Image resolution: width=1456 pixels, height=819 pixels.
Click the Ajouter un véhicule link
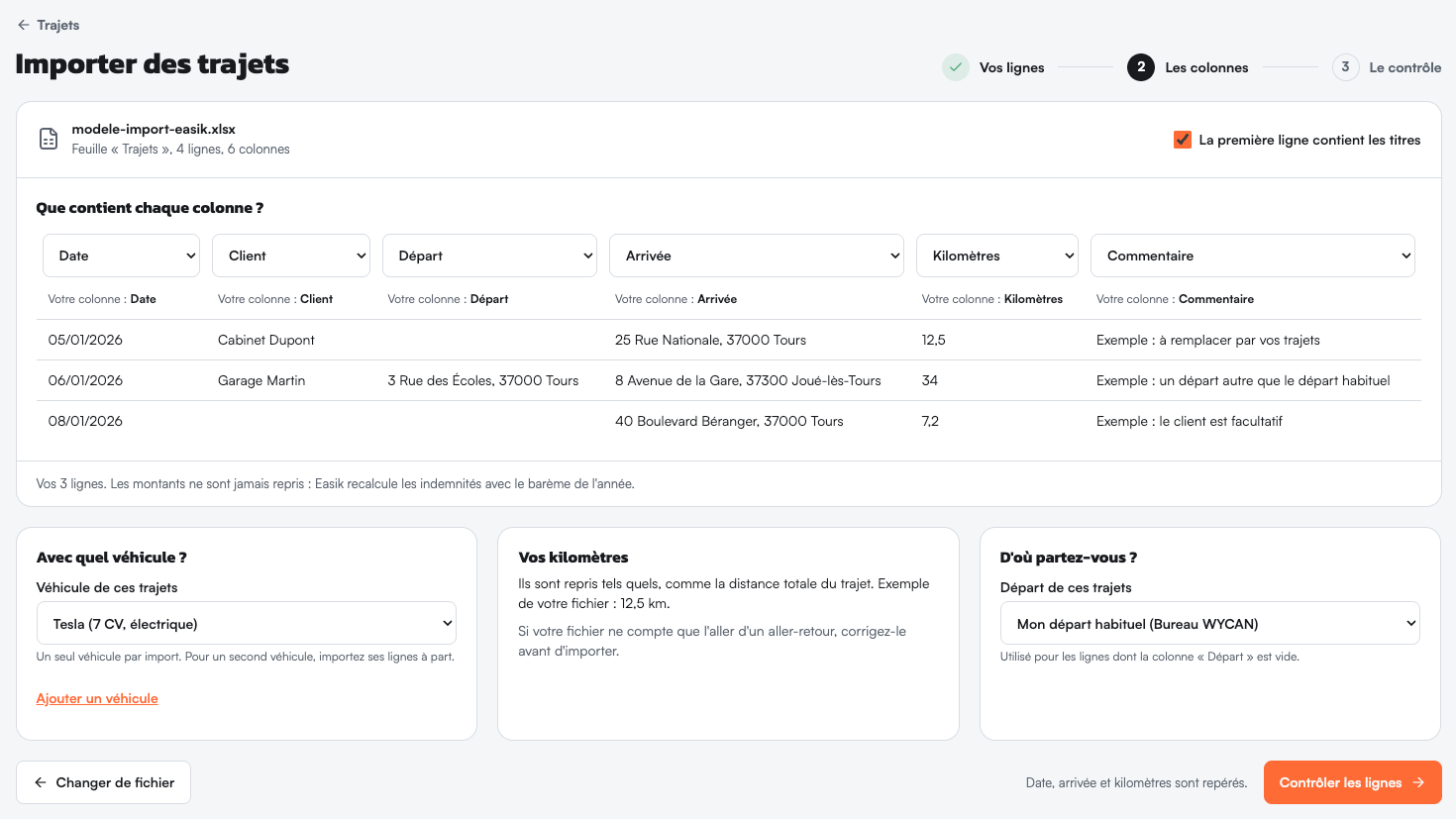(x=97, y=698)
